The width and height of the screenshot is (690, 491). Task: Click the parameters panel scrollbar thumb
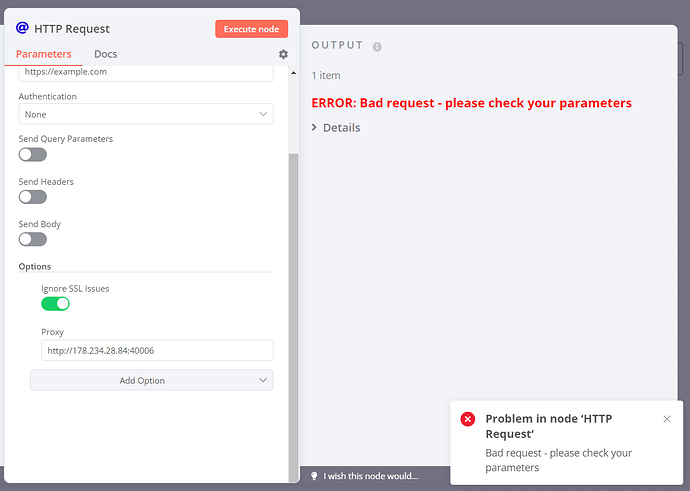[x=294, y=317]
